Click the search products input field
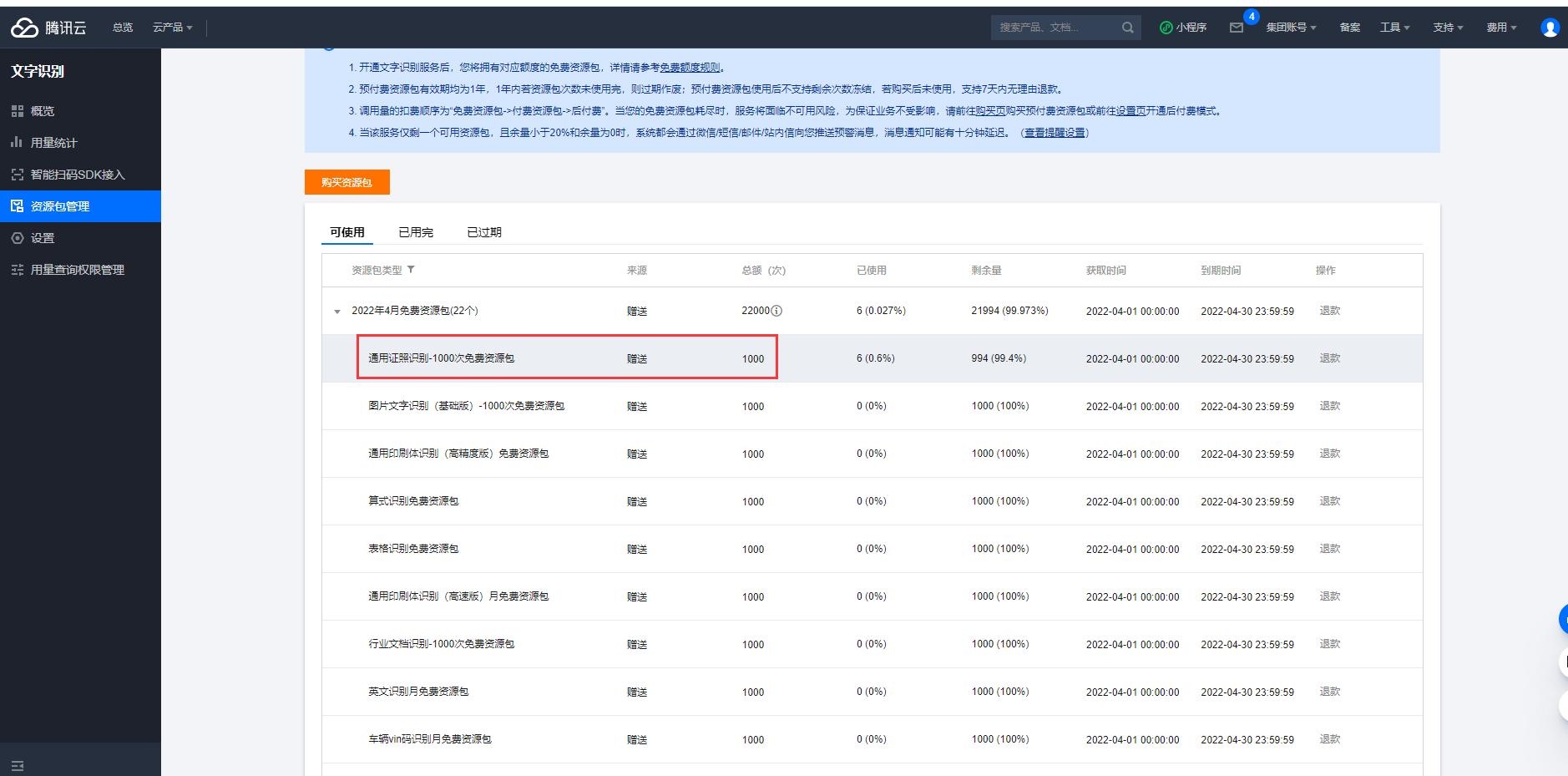 (1054, 28)
